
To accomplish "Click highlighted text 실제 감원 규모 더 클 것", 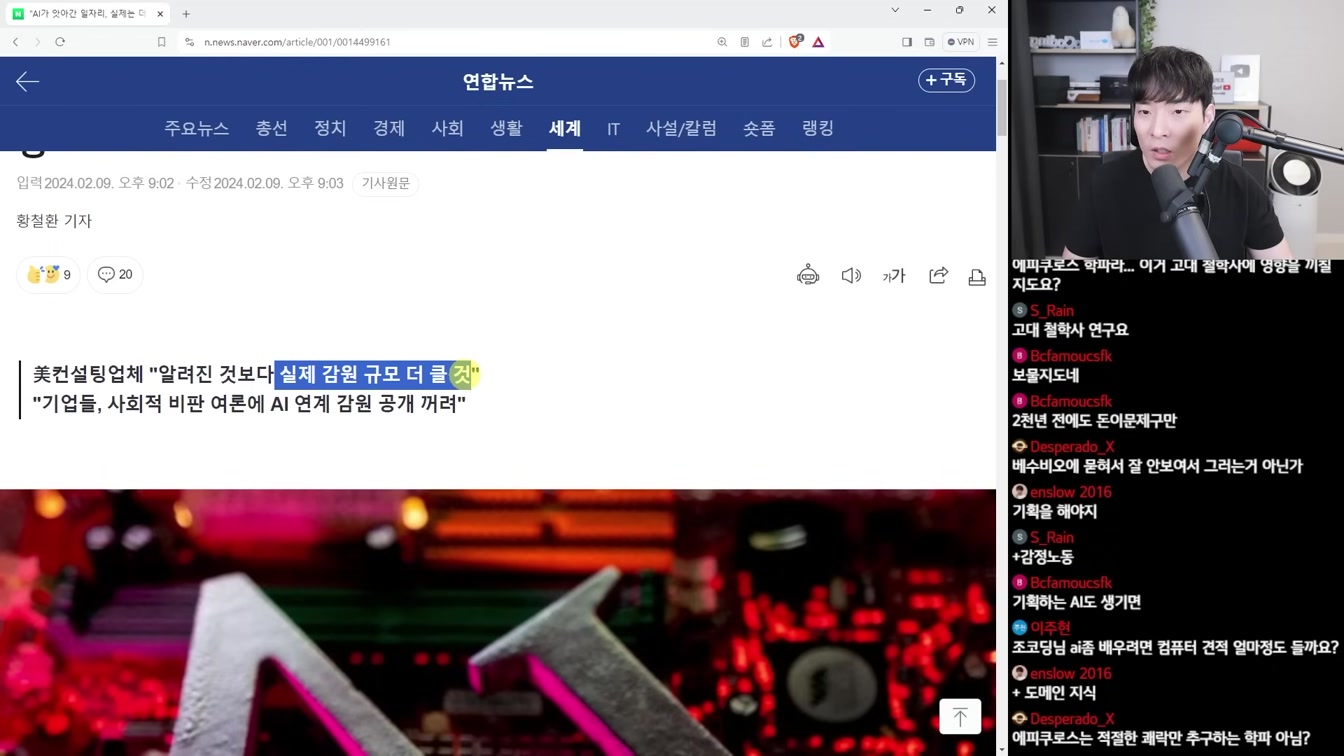I will 375,375.
